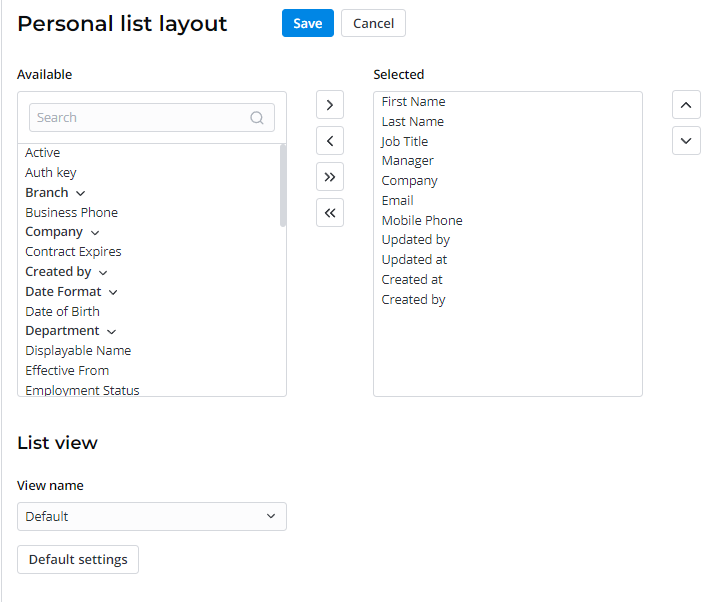Viewport: 723px width, 602px height.
Task: Cancel the layout changes
Action: (x=373, y=23)
